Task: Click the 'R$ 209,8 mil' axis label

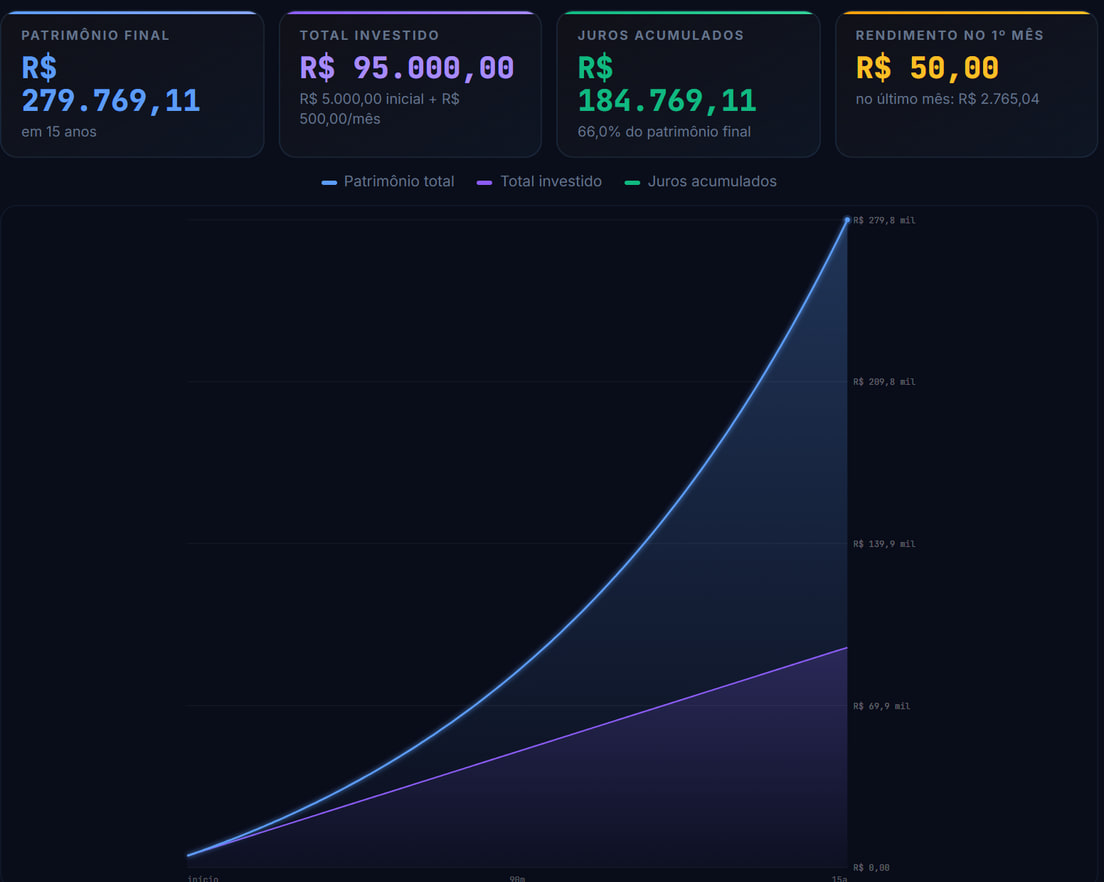Action: [x=884, y=382]
